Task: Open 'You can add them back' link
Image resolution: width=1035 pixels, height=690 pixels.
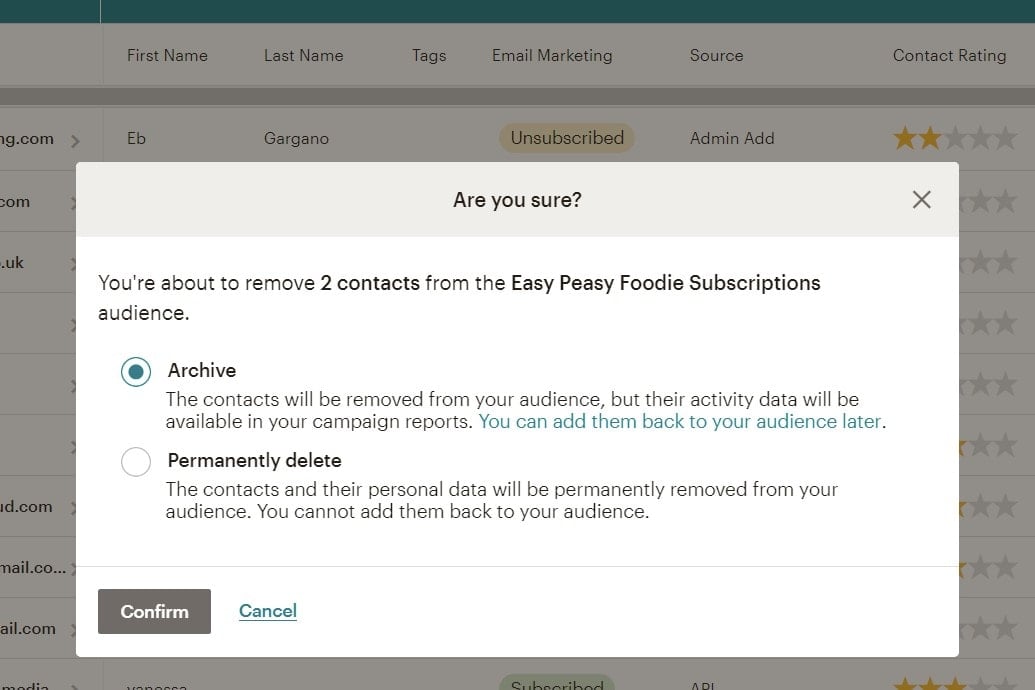Action: coord(680,421)
